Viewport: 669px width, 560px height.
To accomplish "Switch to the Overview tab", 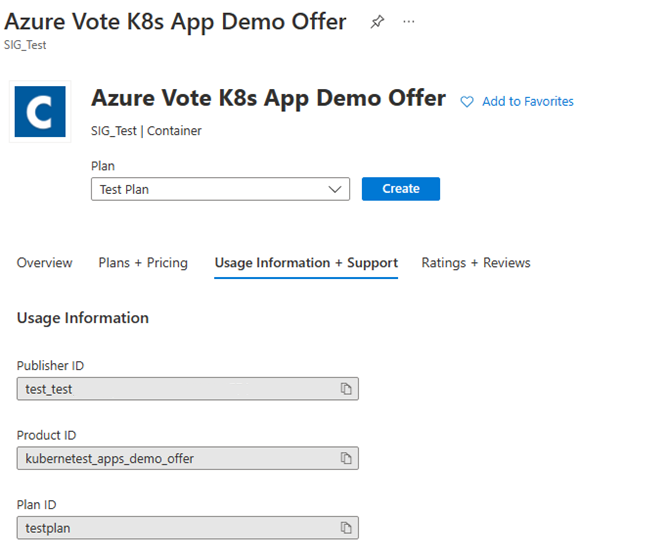I will coord(45,263).
